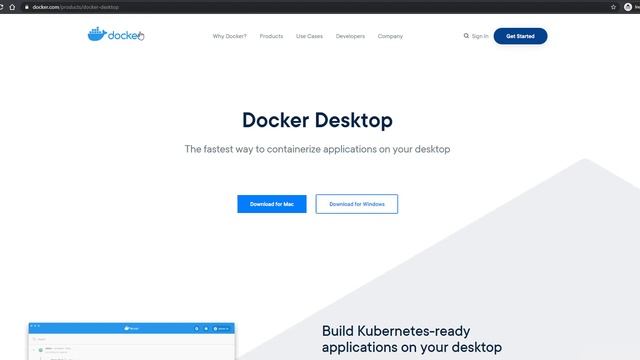Bookmark page with the star icon
This screenshot has width=640, height=360.
tap(613, 7)
